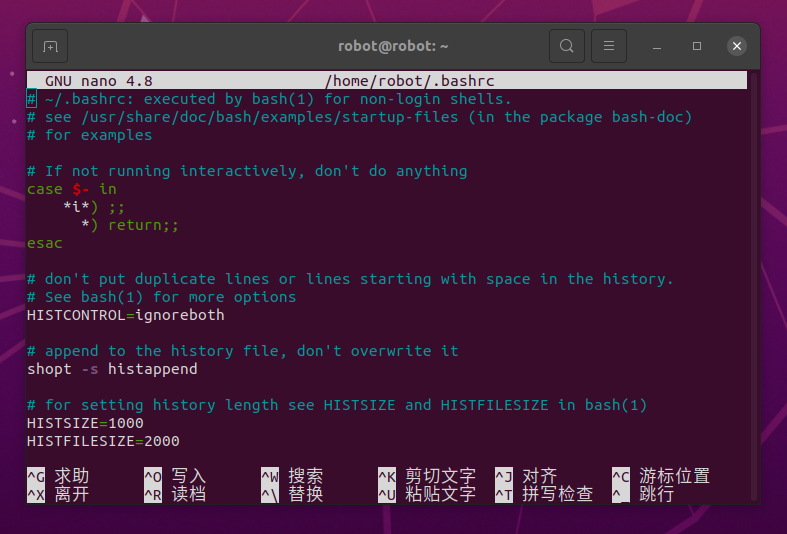Click the 'case $- in' line
This screenshot has height=534, width=787.
coord(72,189)
